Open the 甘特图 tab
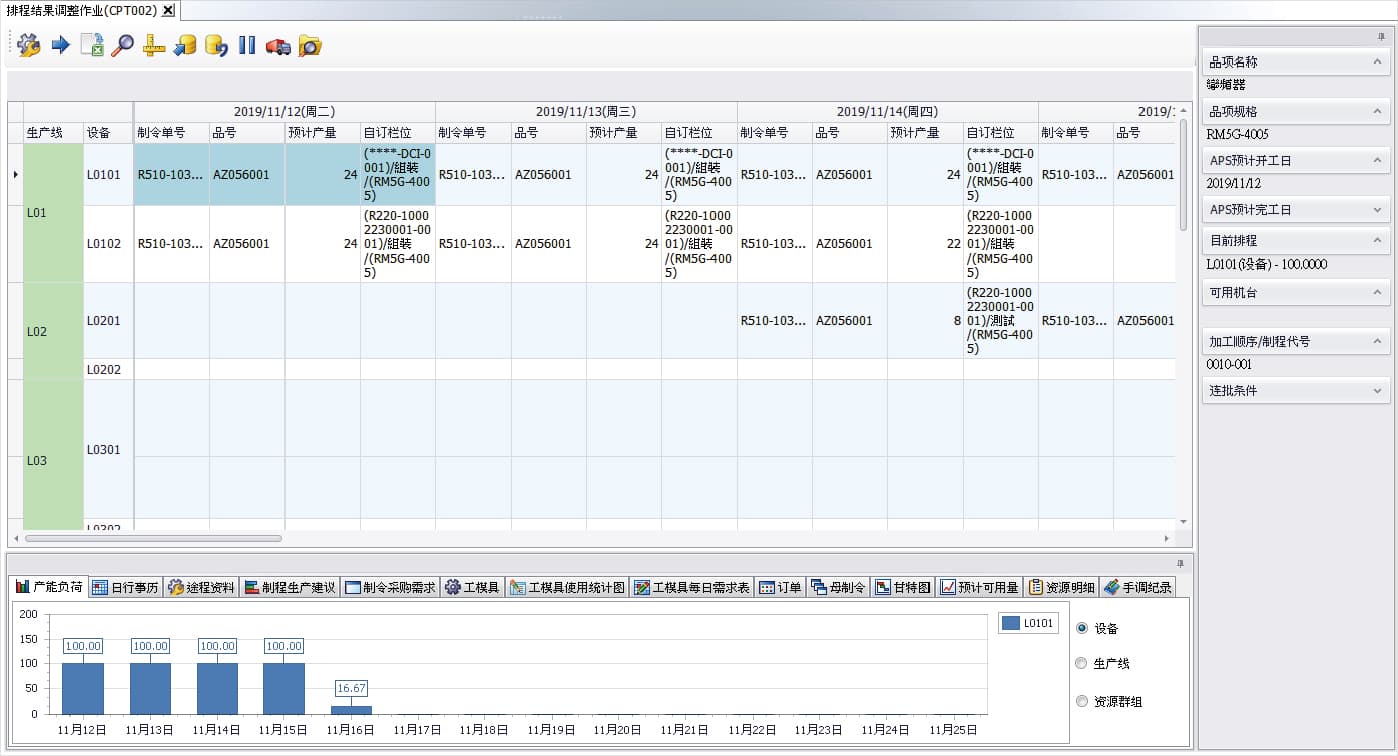 903,588
